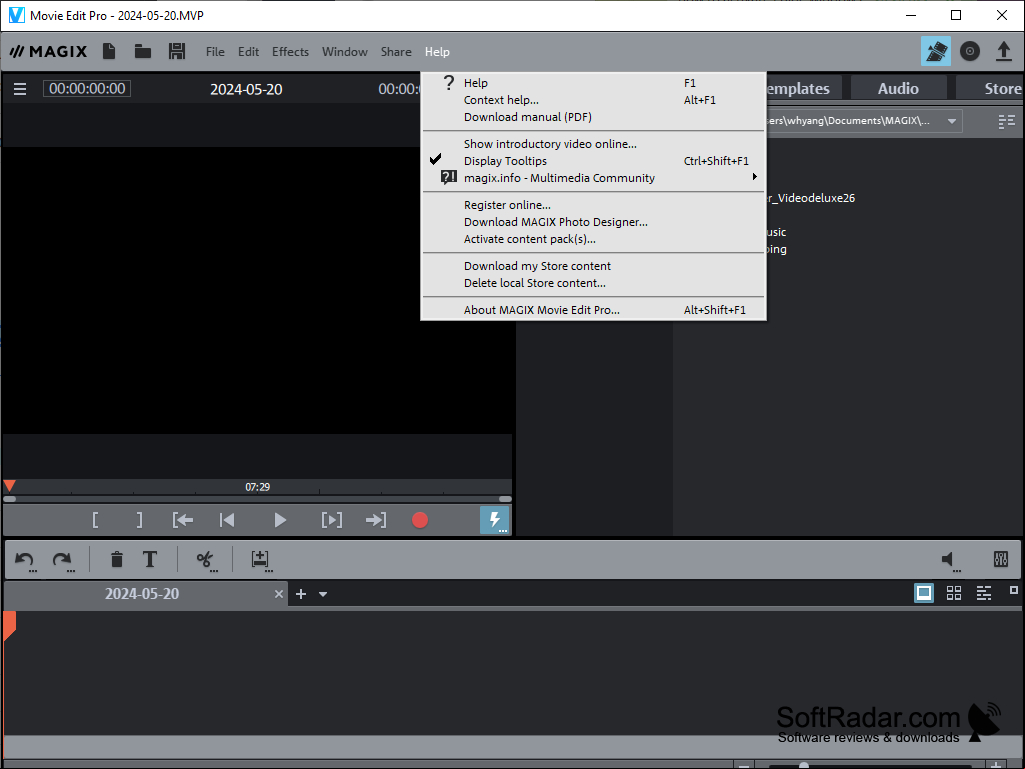Image resolution: width=1025 pixels, height=769 pixels.
Task: Set range end with the right bracket
Action: [139, 520]
